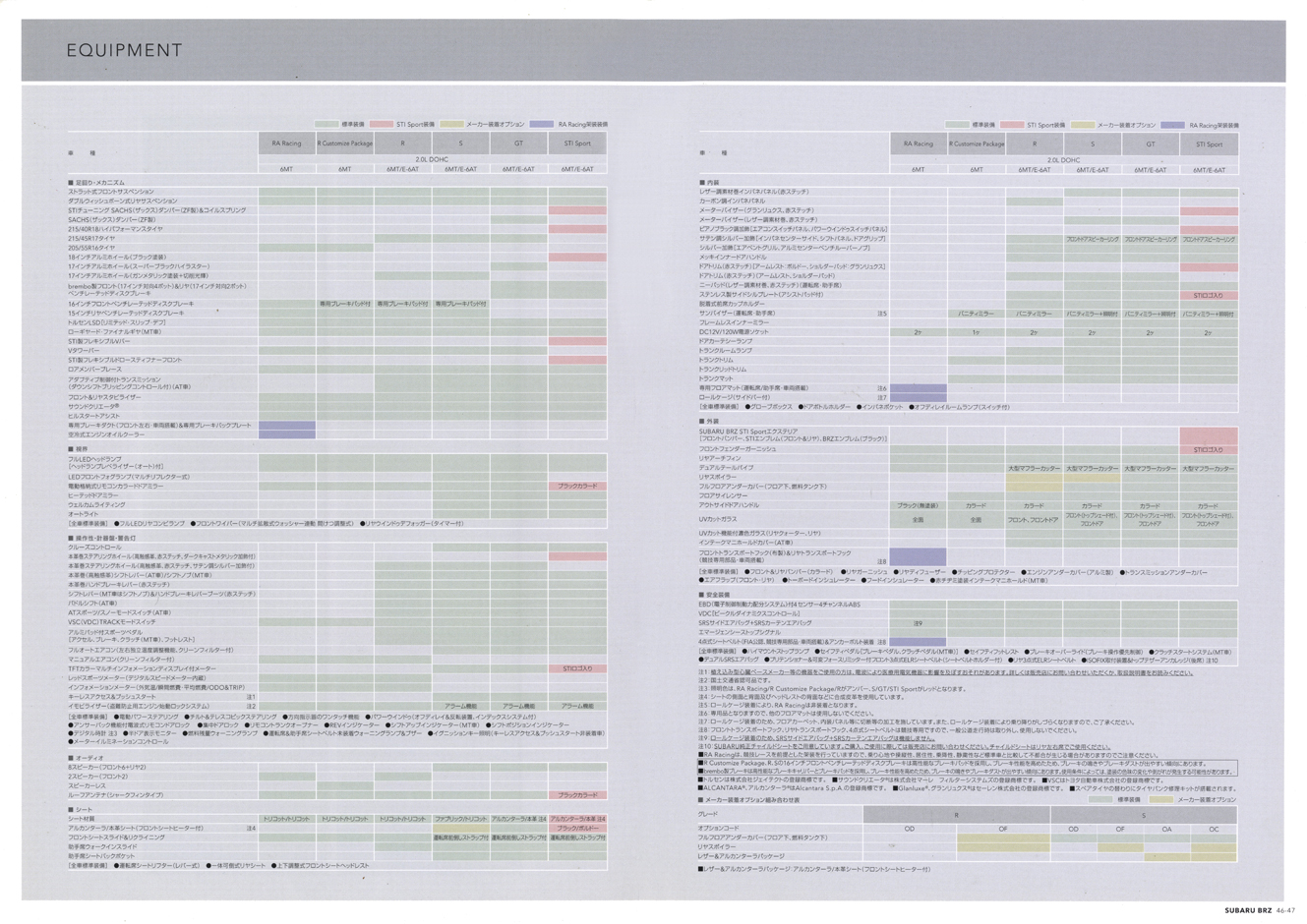The width and height of the screenshot is (1307, 924).
Task: Select the カーボン調インパネパネル row label
Action: tap(733, 202)
